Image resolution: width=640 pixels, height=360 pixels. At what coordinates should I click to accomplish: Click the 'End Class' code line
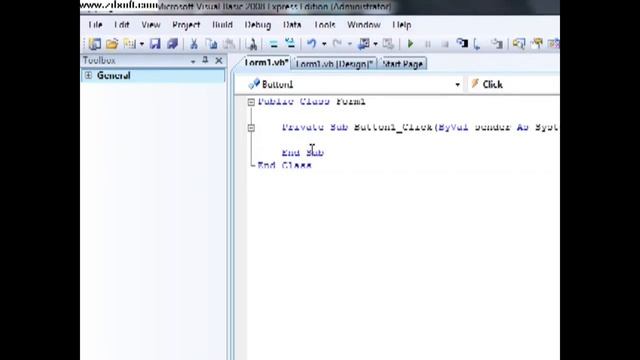tap(284, 165)
